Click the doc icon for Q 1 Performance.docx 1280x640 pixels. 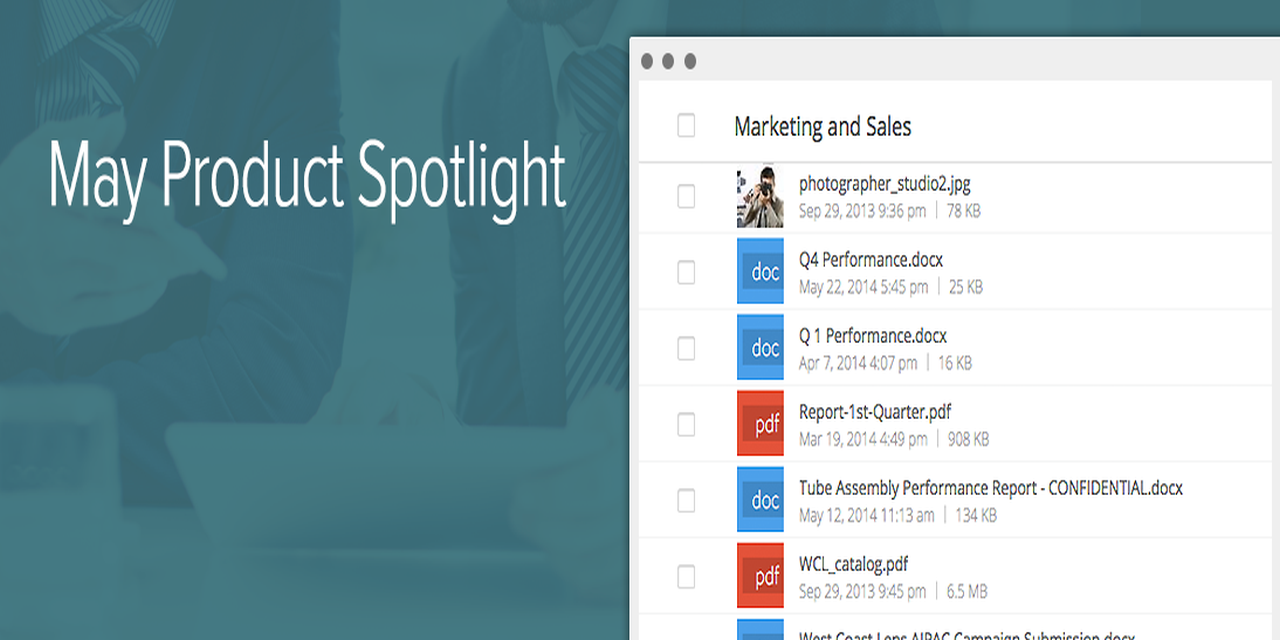tap(760, 347)
